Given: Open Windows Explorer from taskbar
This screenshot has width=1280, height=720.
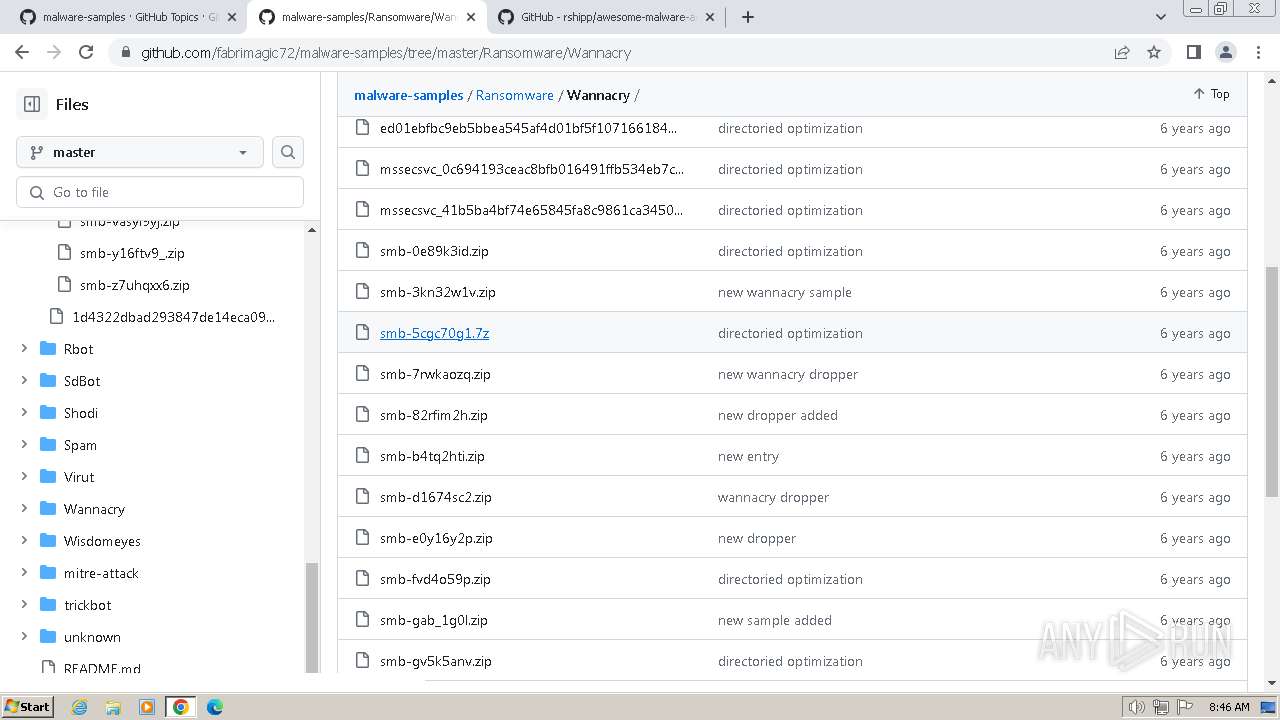Looking at the screenshot, I should coord(113,707).
